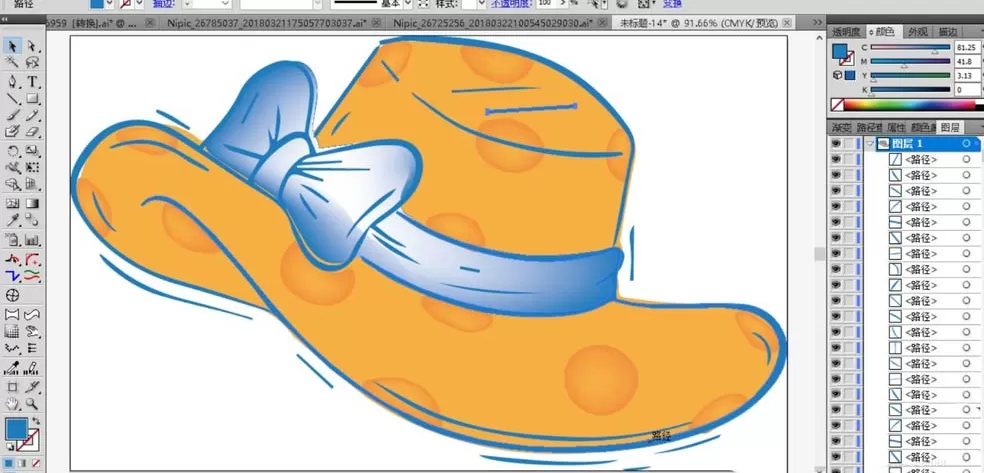Screen dimensions: 984x473
Task: Click the C cyan value field
Action: (966, 48)
